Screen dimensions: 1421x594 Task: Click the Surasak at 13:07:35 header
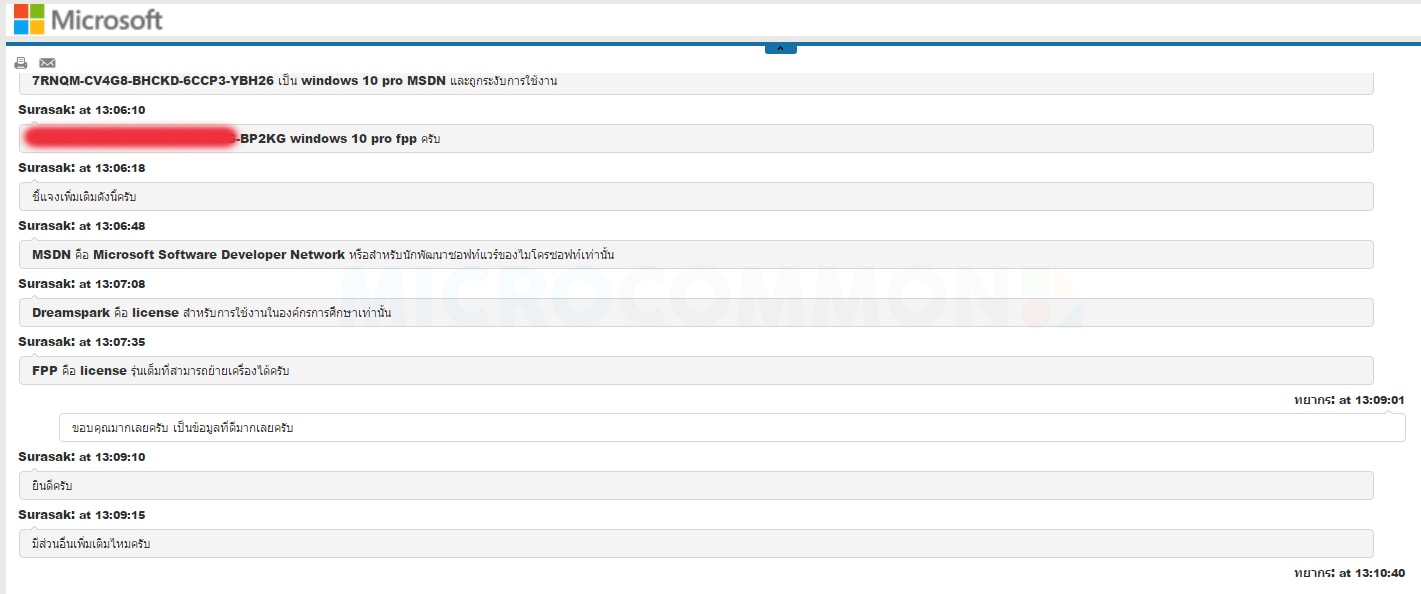click(x=82, y=342)
